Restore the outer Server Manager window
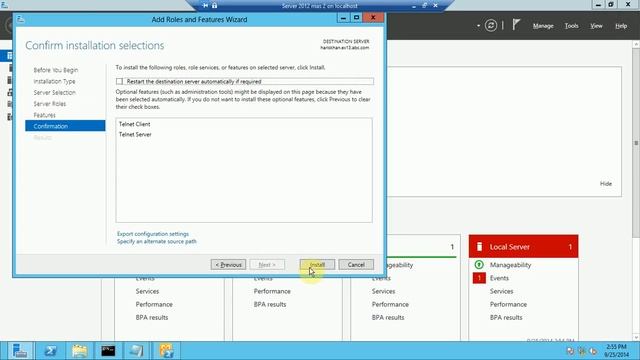640x360 pixels. [x=611, y=4]
